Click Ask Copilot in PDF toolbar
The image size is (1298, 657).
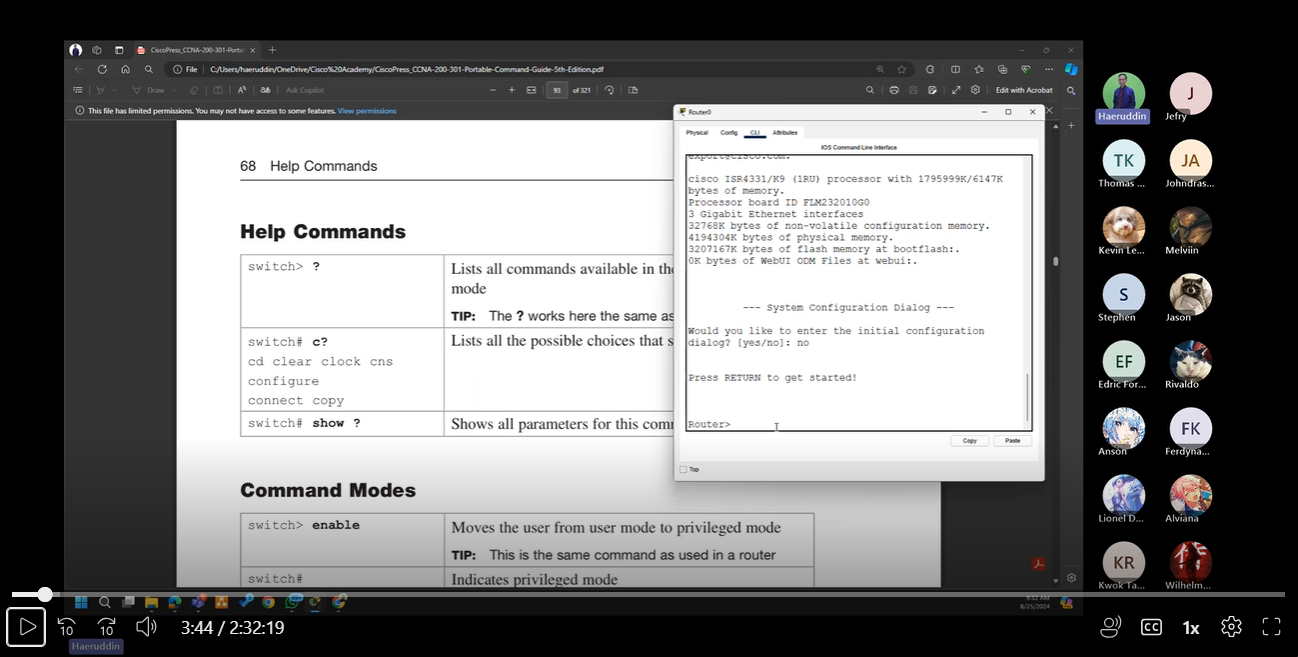coord(305,90)
